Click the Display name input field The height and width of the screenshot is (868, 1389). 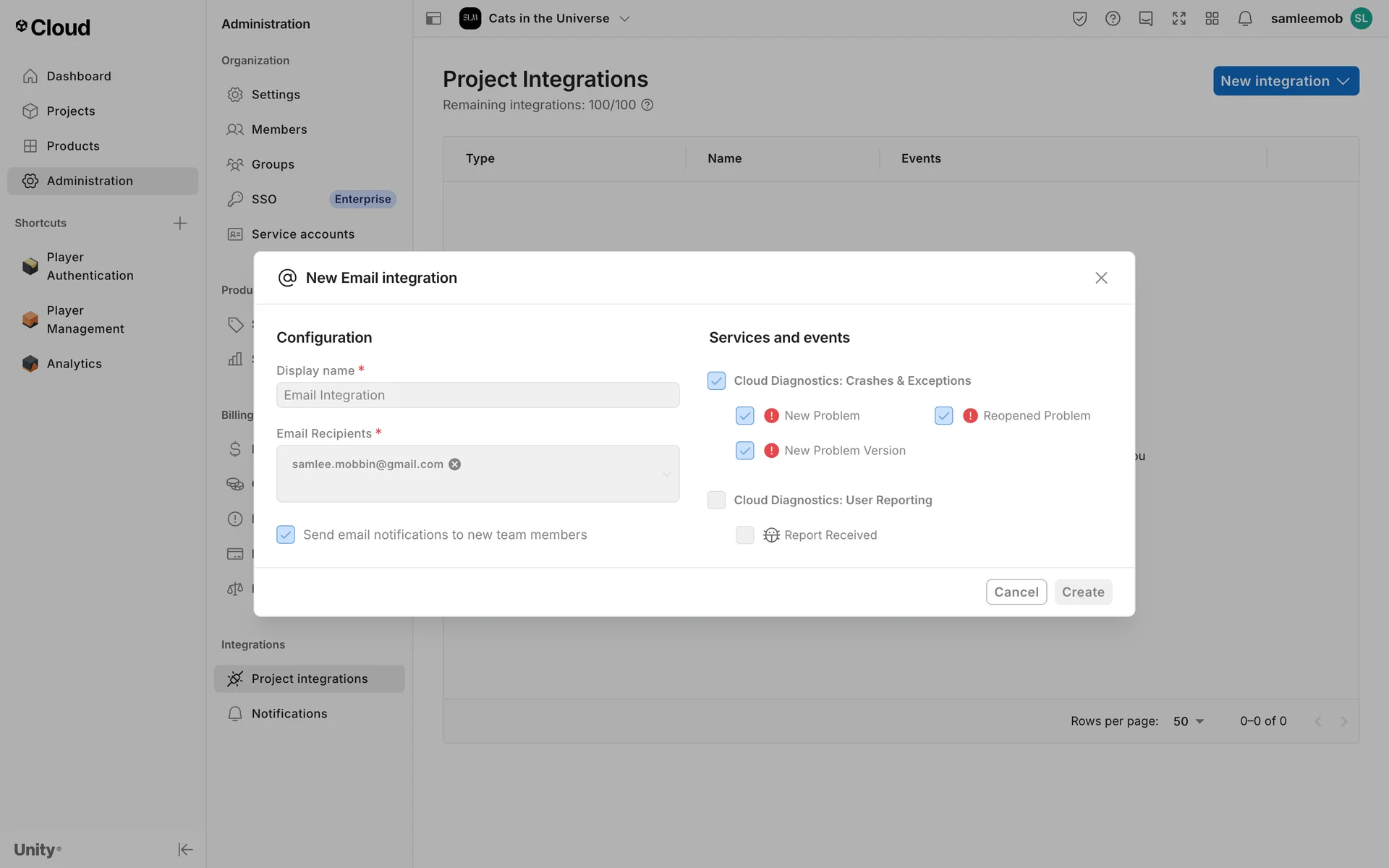(477, 396)
